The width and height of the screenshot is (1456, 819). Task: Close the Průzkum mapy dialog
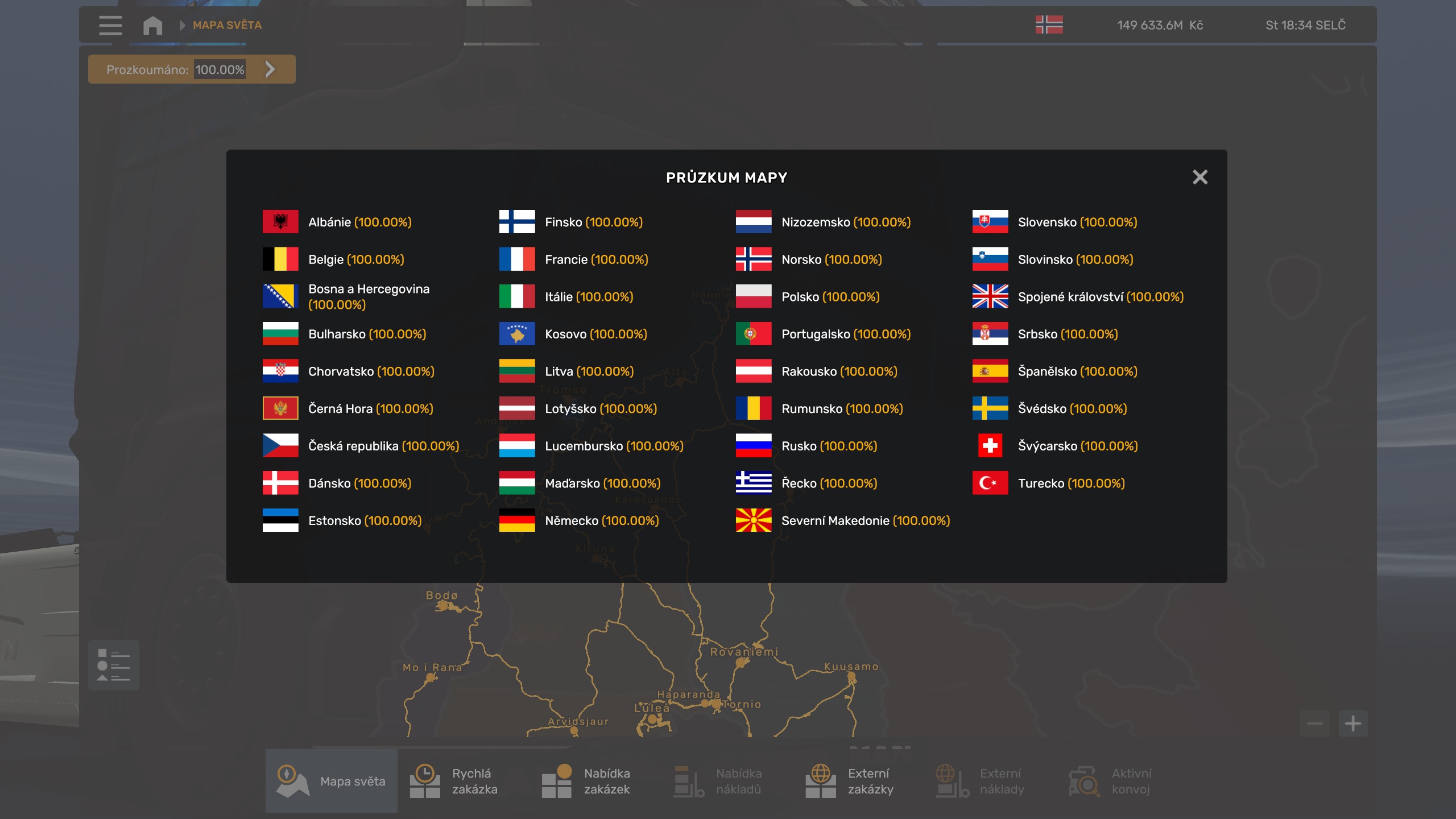(x=1199, y=177)
